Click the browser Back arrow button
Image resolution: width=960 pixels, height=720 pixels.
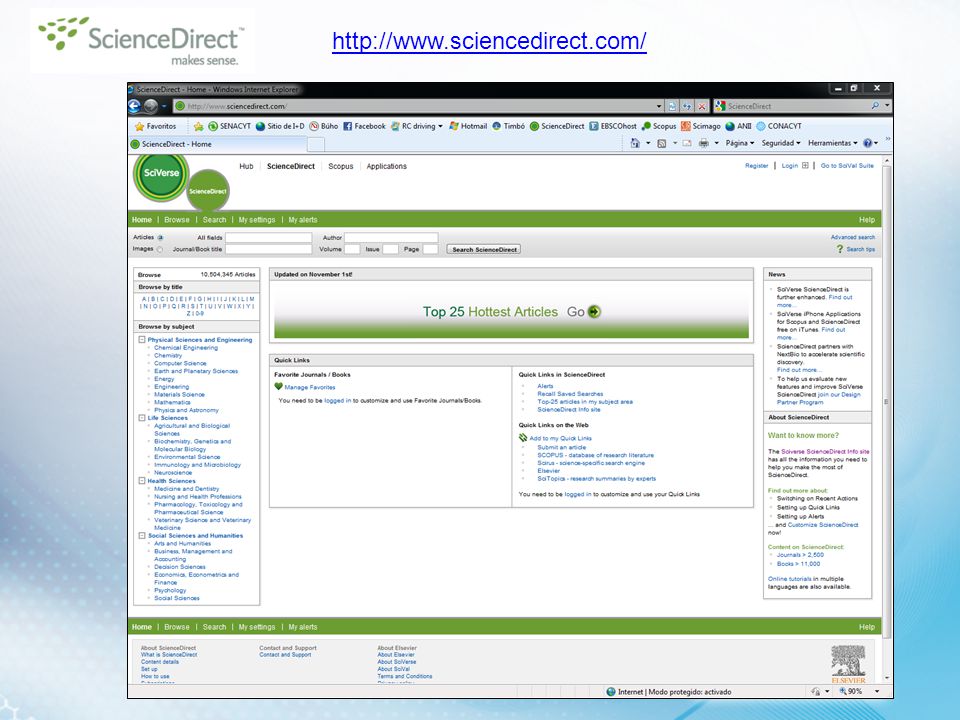pyautogui.click(x=135, y=106)
